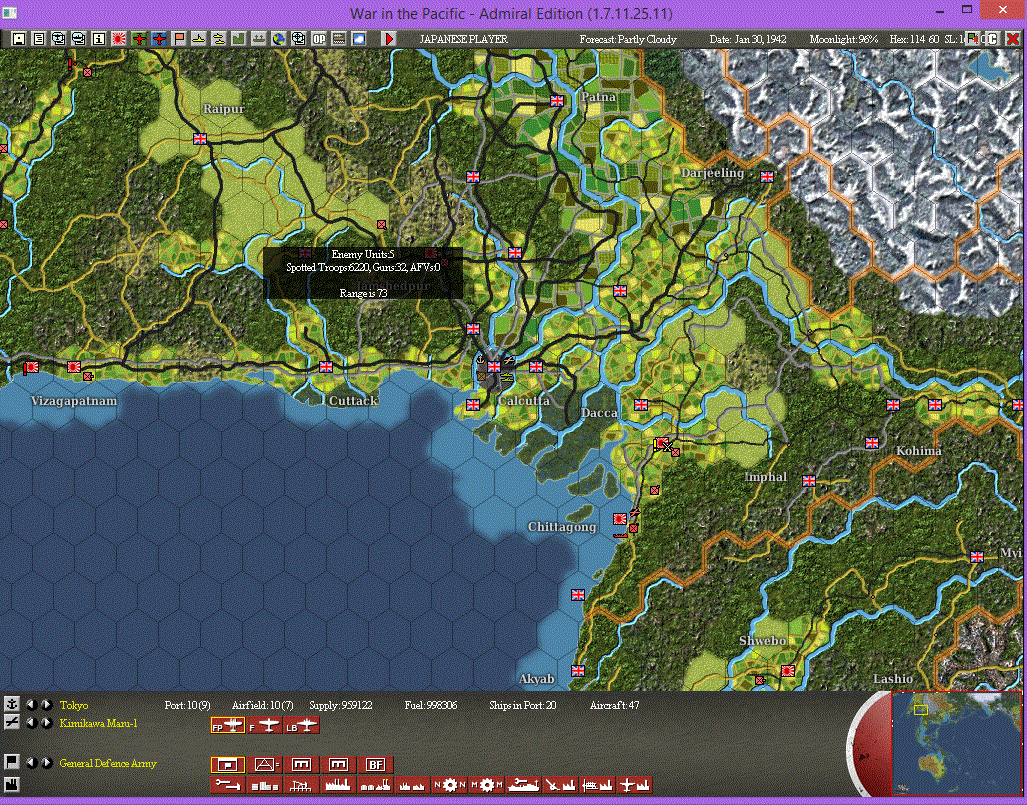Screen dimensions: 1027x805
Task: Select the FP floatplane filter button
Action: pos(227,725)
